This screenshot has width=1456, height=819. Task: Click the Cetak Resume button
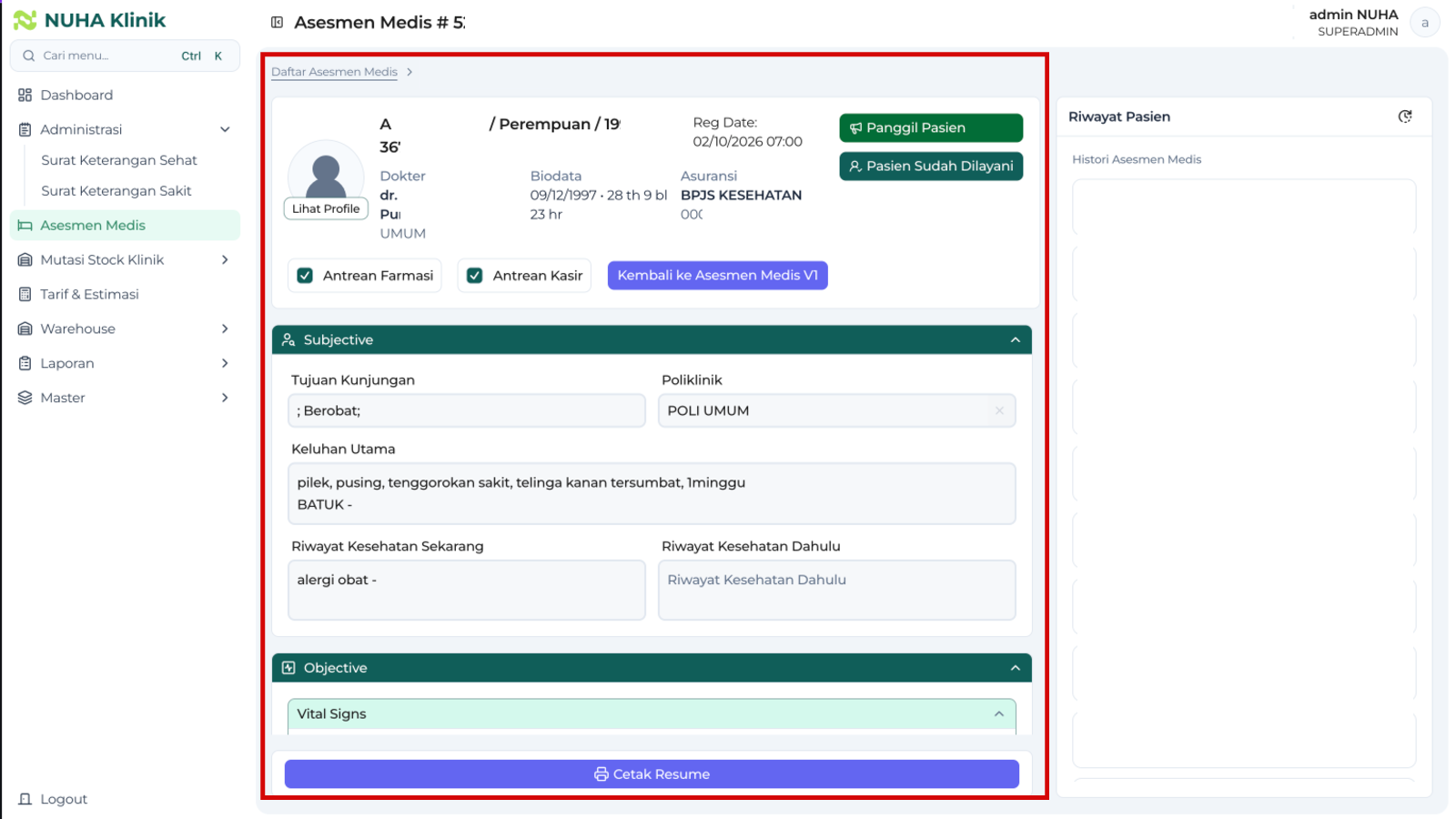point(652,774)
